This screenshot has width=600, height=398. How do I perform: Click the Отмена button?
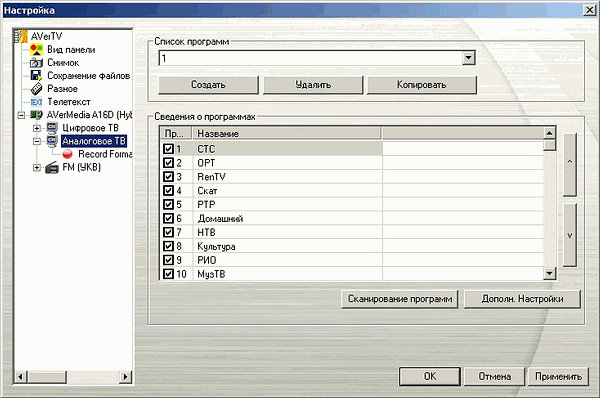(494, 377)
